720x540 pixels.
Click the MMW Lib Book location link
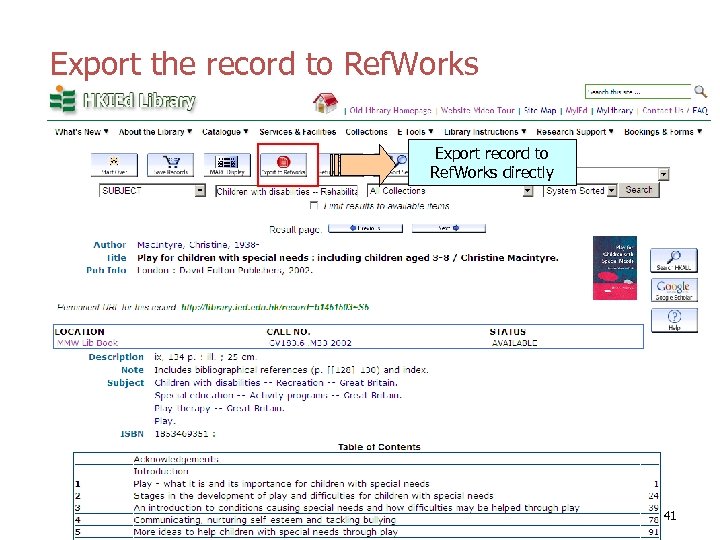pos(87,343)
